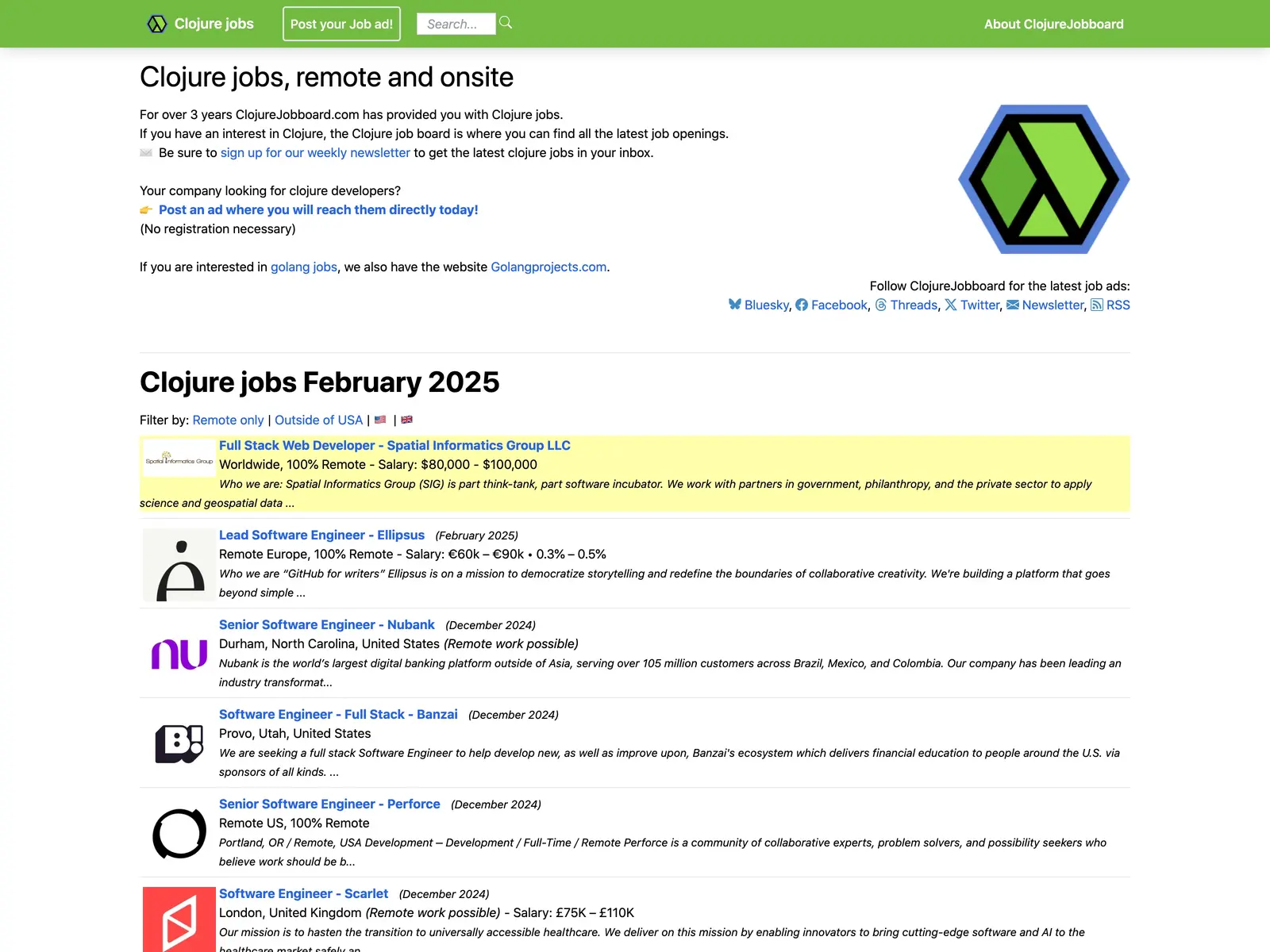Apply the Remote only filter
Image resolution: width=1270 pixels, height=952 pixels.
(x=228, y=420)
